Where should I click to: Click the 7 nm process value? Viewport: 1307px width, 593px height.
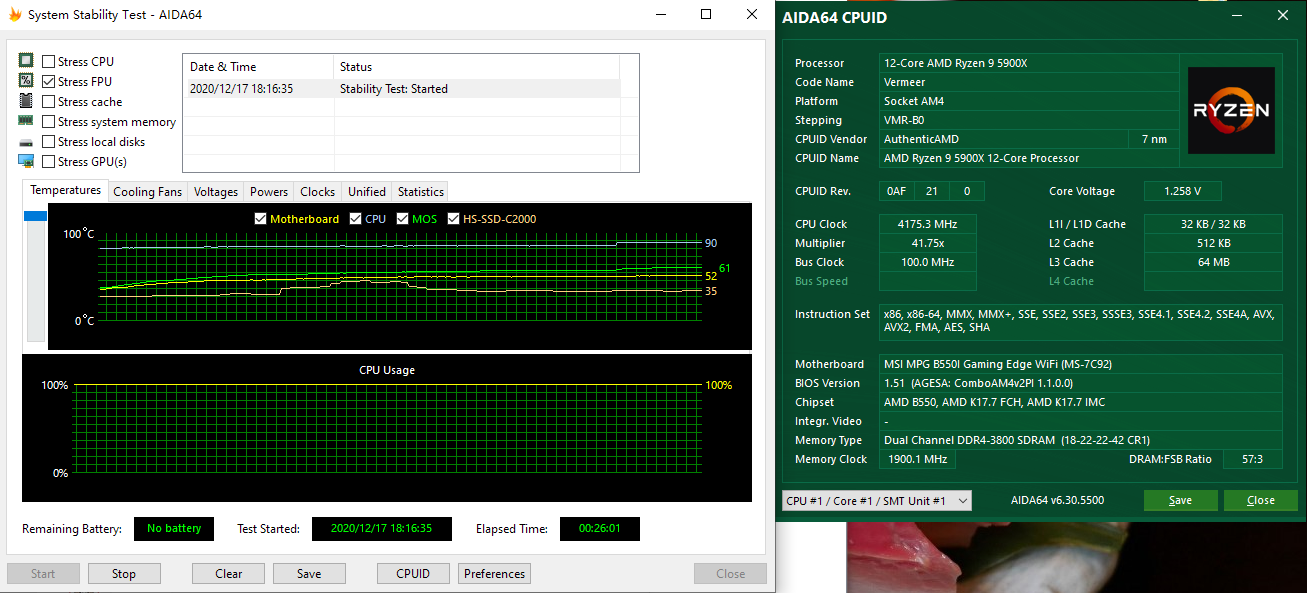1154,139
